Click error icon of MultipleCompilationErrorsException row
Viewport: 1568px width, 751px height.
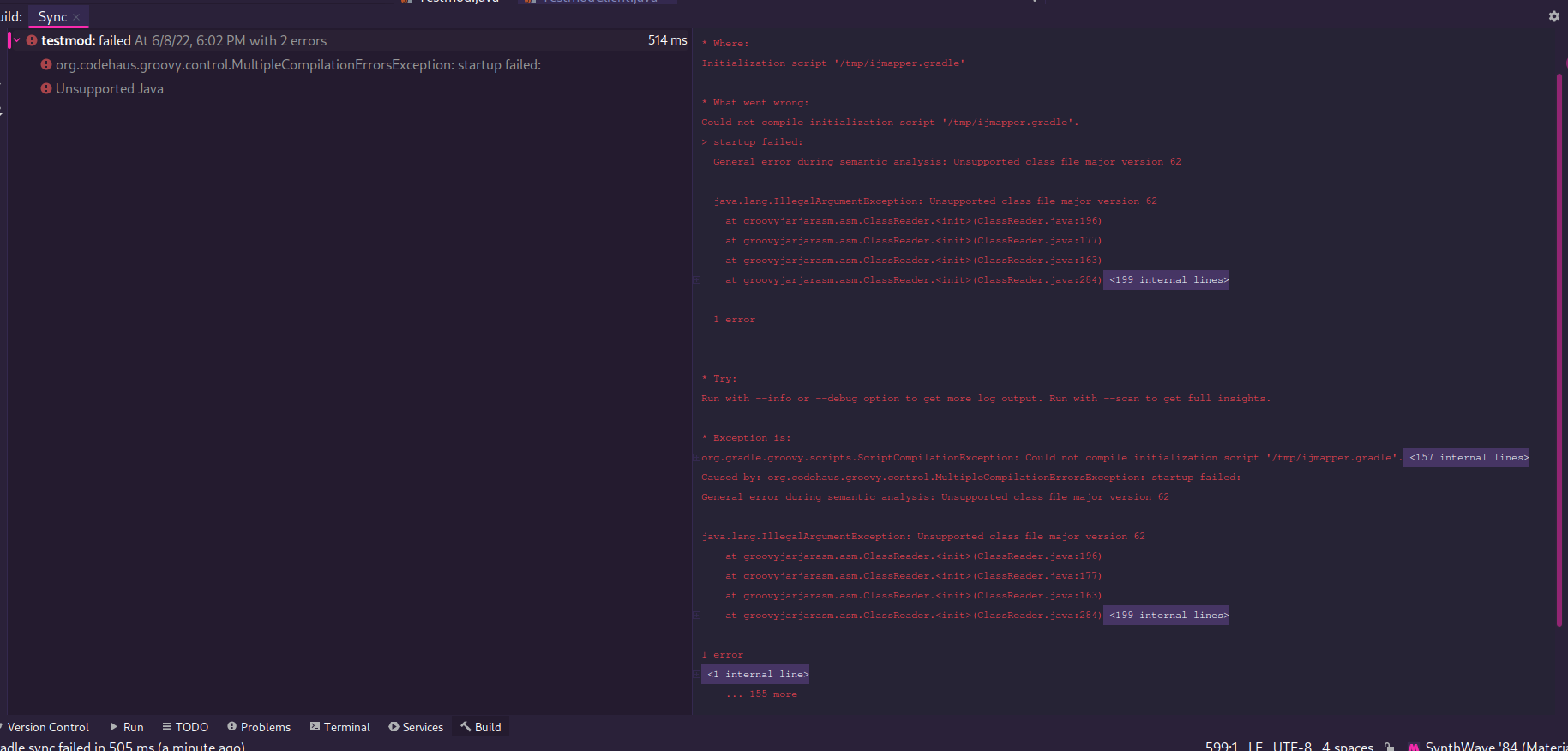46,64
